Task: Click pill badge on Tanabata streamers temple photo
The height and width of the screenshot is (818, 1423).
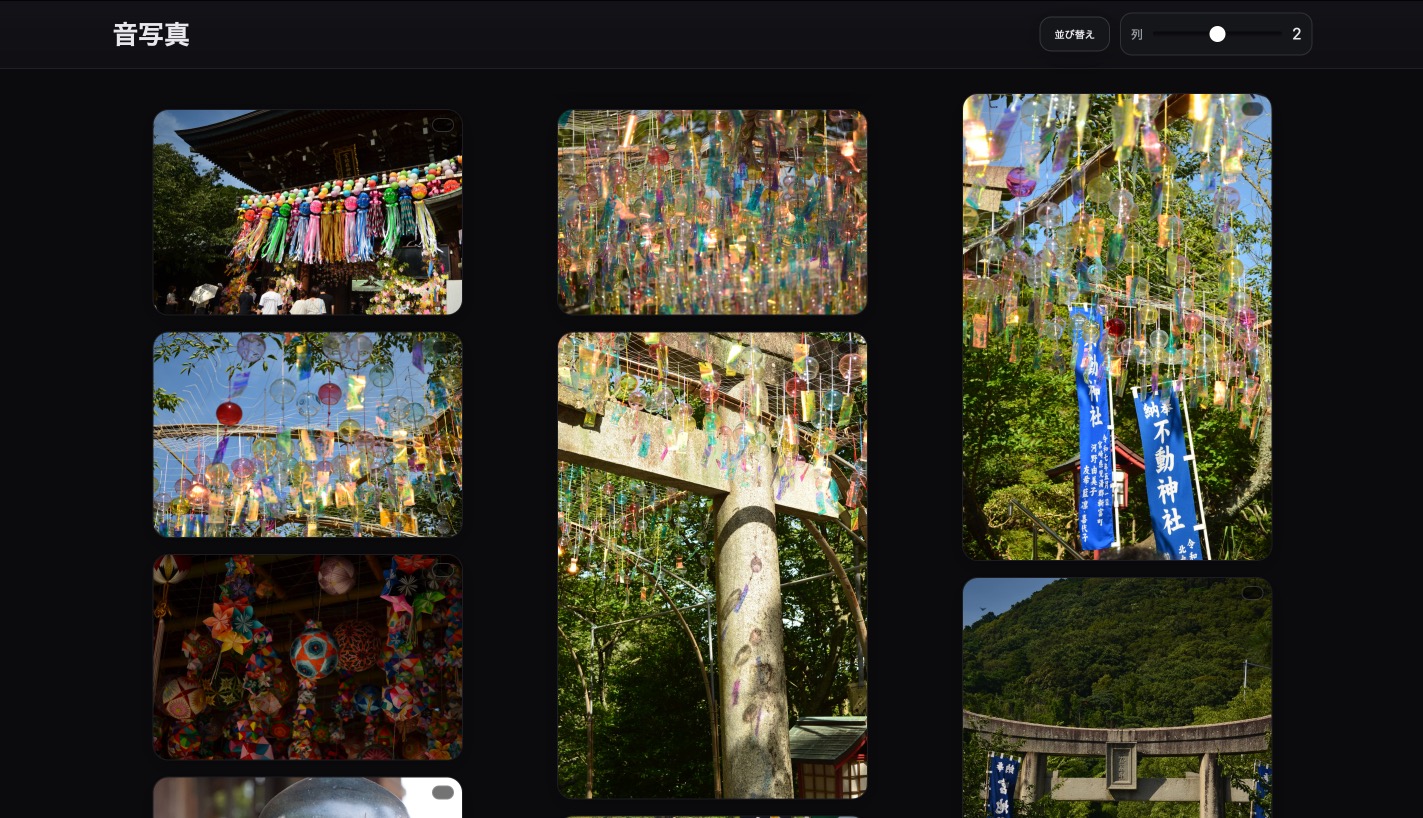Action: (x=443, y=125)
